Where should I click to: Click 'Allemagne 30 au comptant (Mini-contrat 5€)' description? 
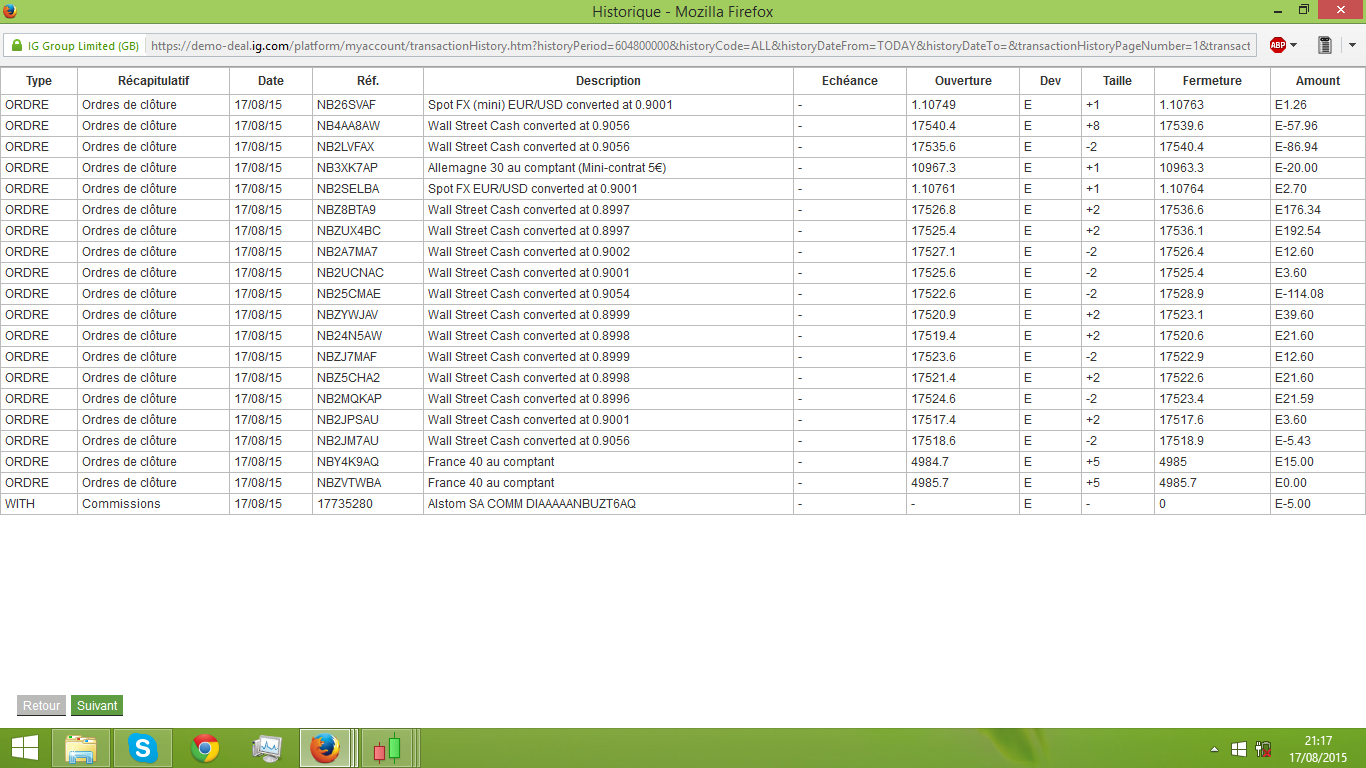[x=547, y=168]
